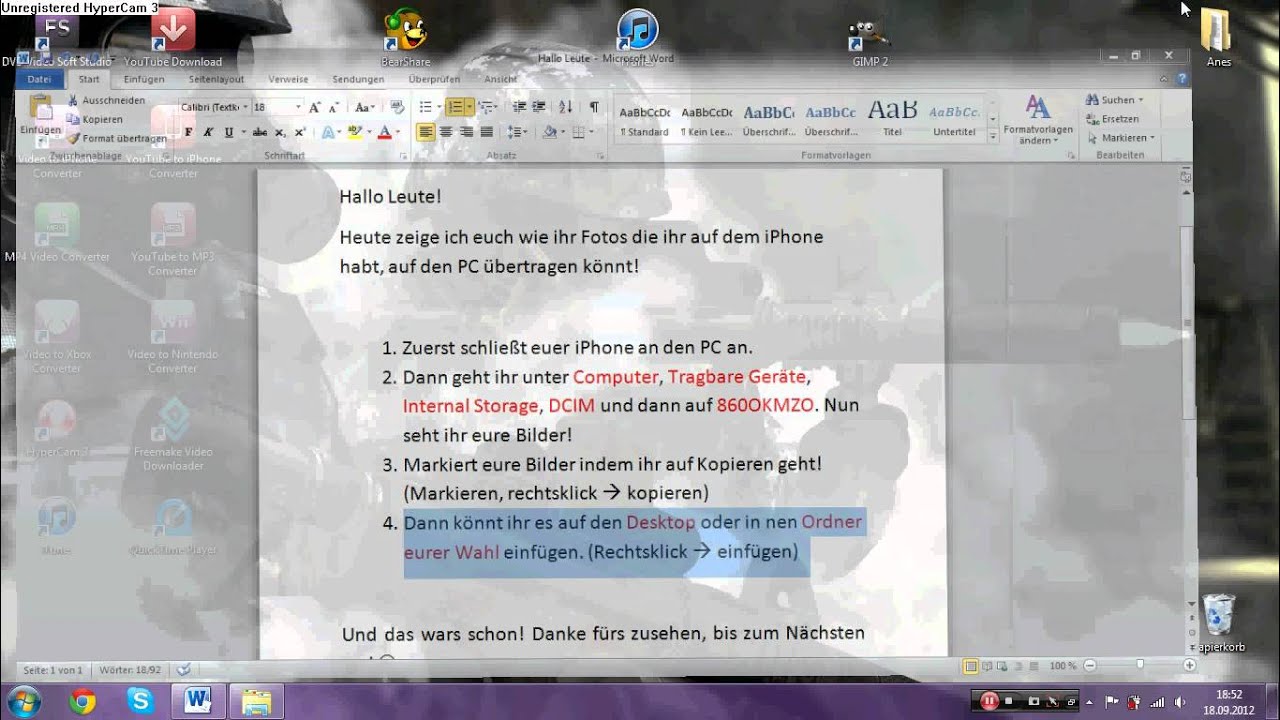The height and width of the screenshot is (720, 1280).
Task: Select print layout view icon
Action: 970,665
